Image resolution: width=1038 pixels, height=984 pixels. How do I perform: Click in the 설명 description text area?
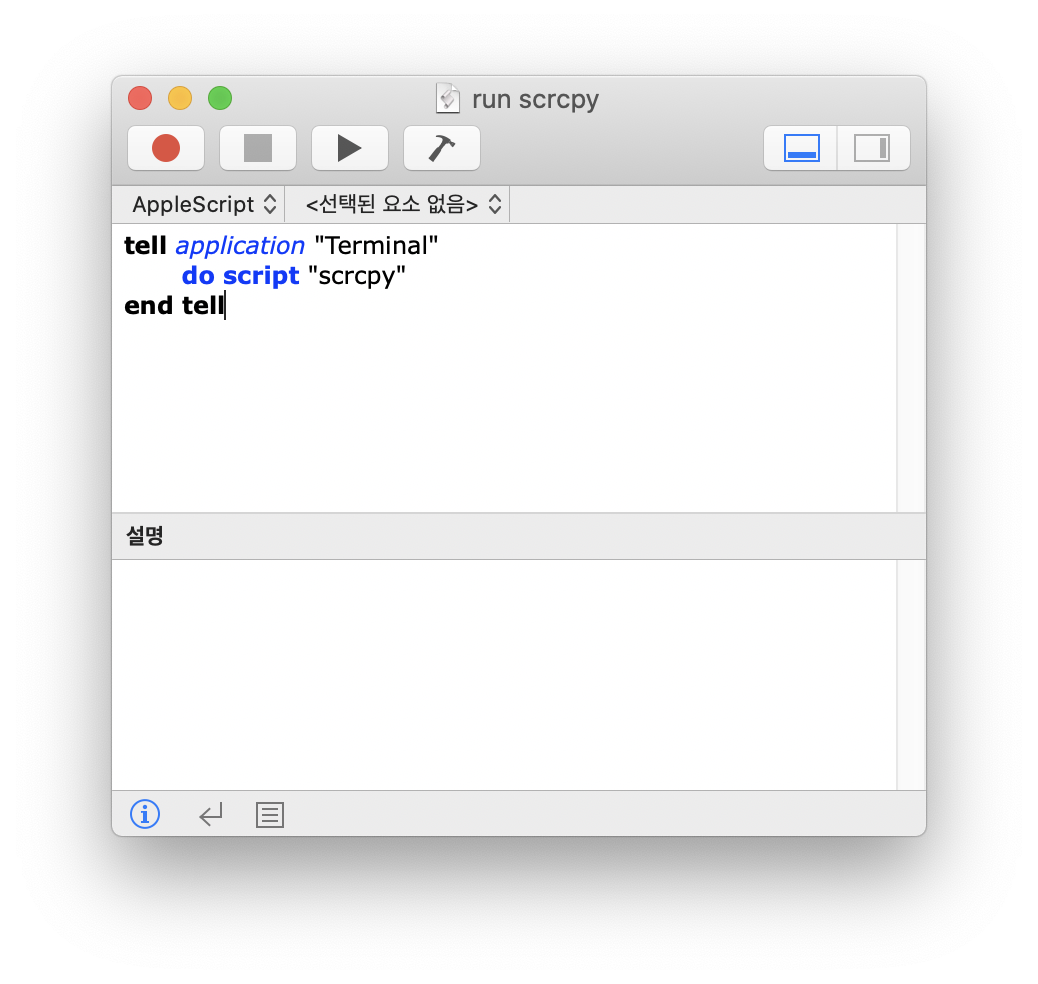coord(504,674)
